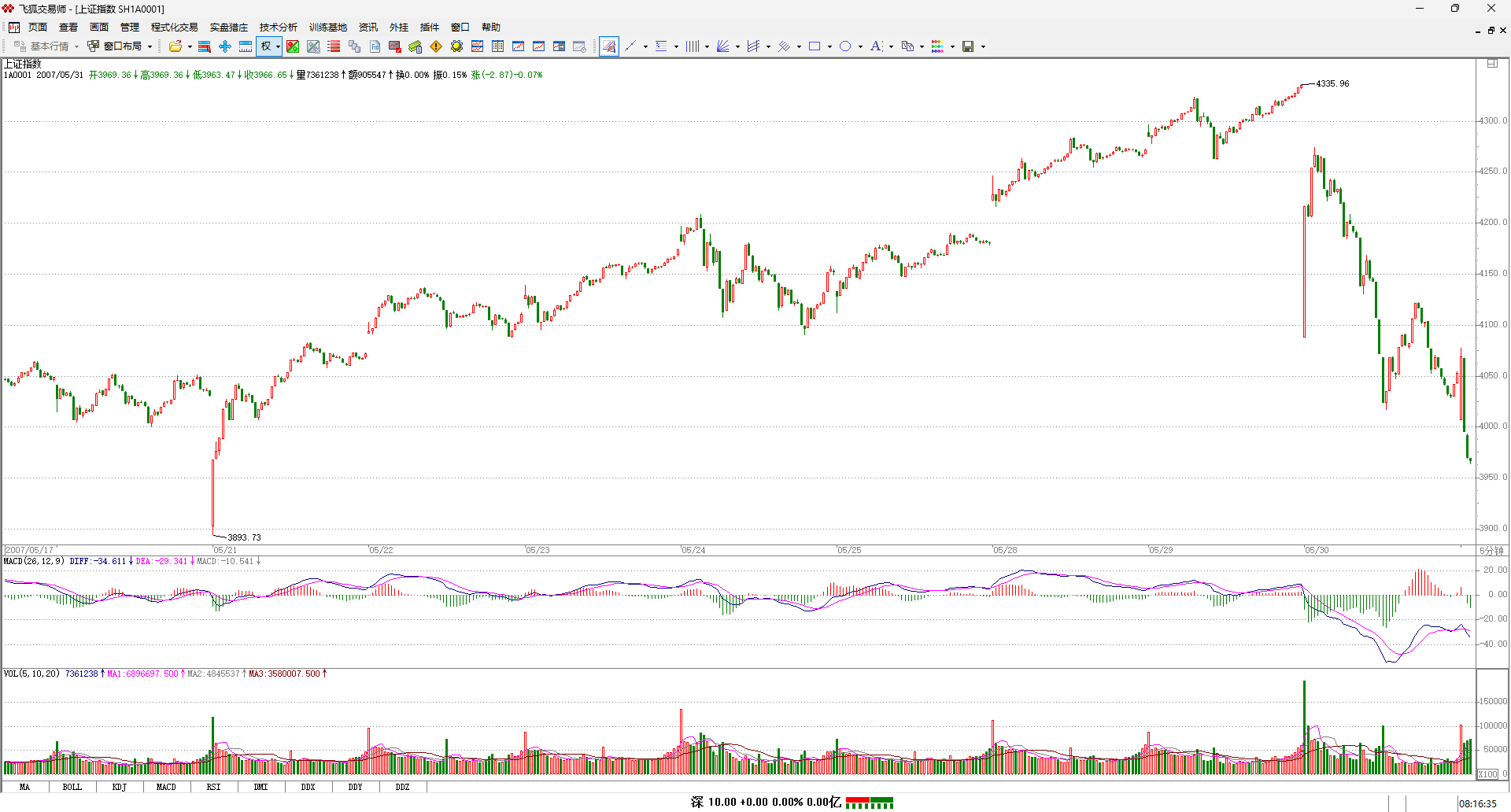Open the folder icon in toolbar
1511x812 pixels.
tap(175, 46)
